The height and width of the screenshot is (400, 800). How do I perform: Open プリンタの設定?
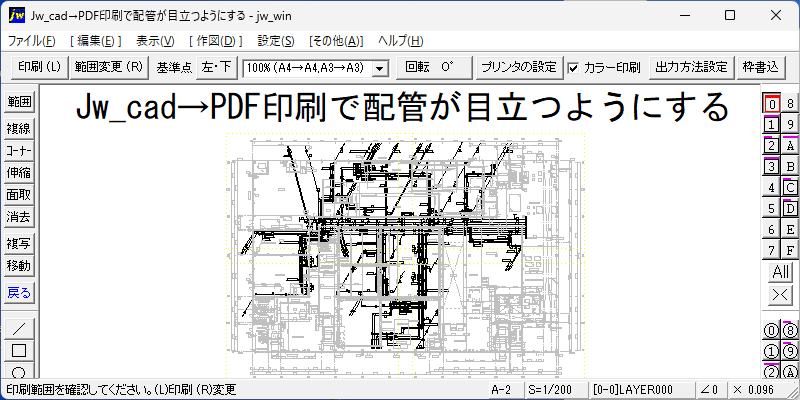click(519, 67)
